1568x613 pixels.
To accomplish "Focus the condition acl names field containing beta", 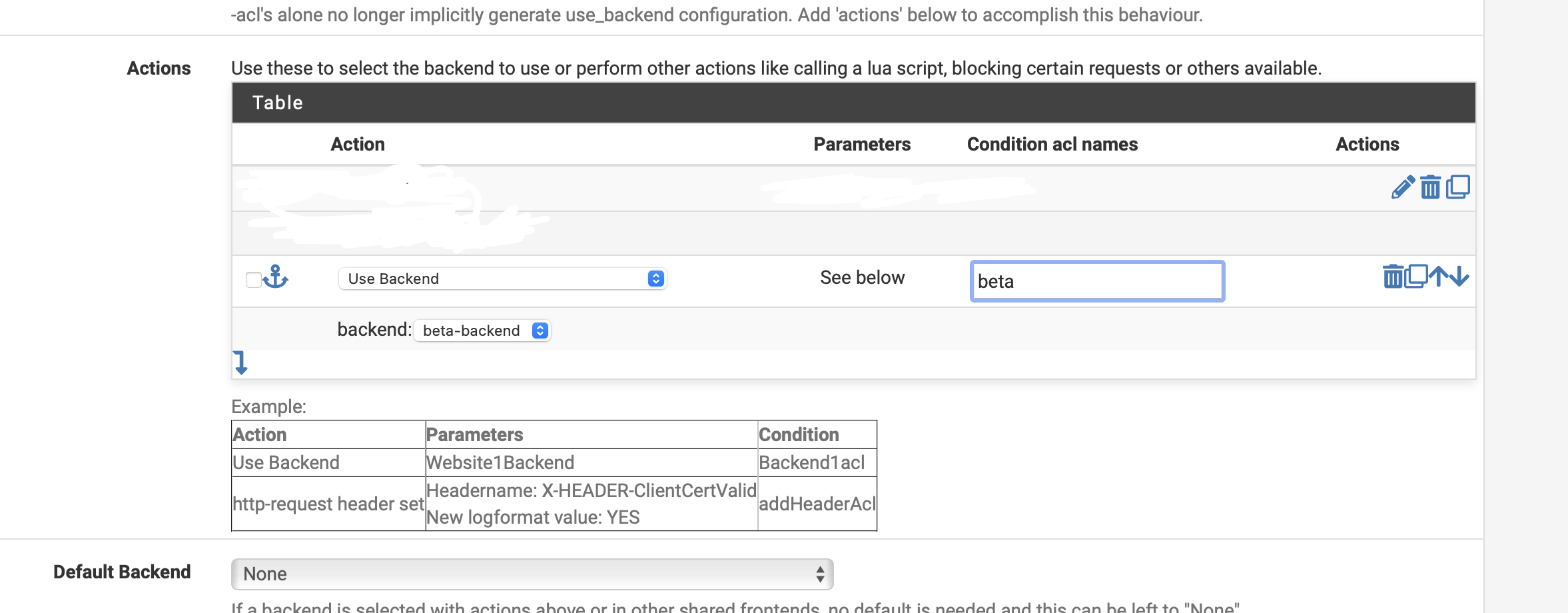I will pos(1096,281).
